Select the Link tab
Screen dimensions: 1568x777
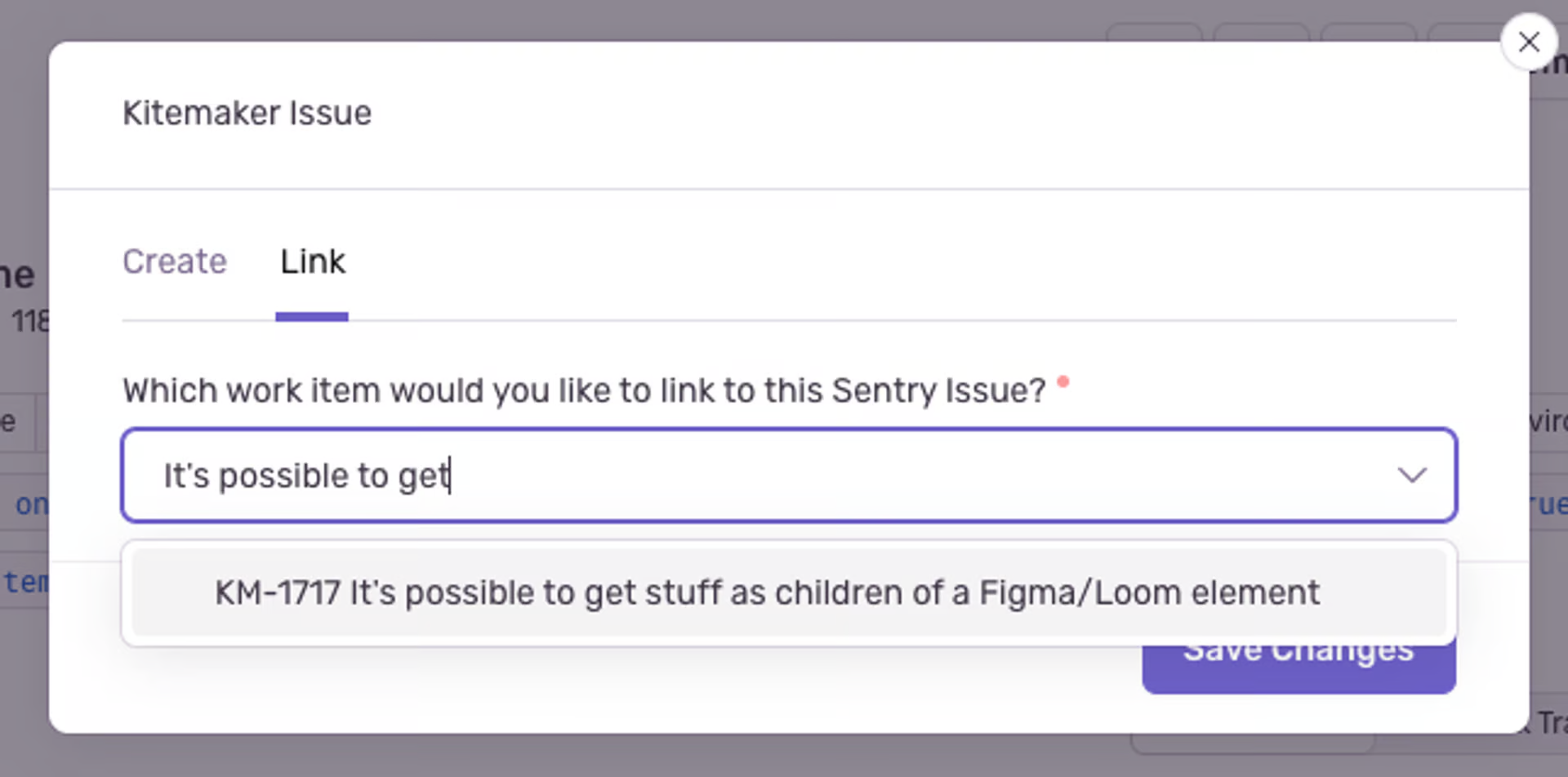tap(313, 261)
